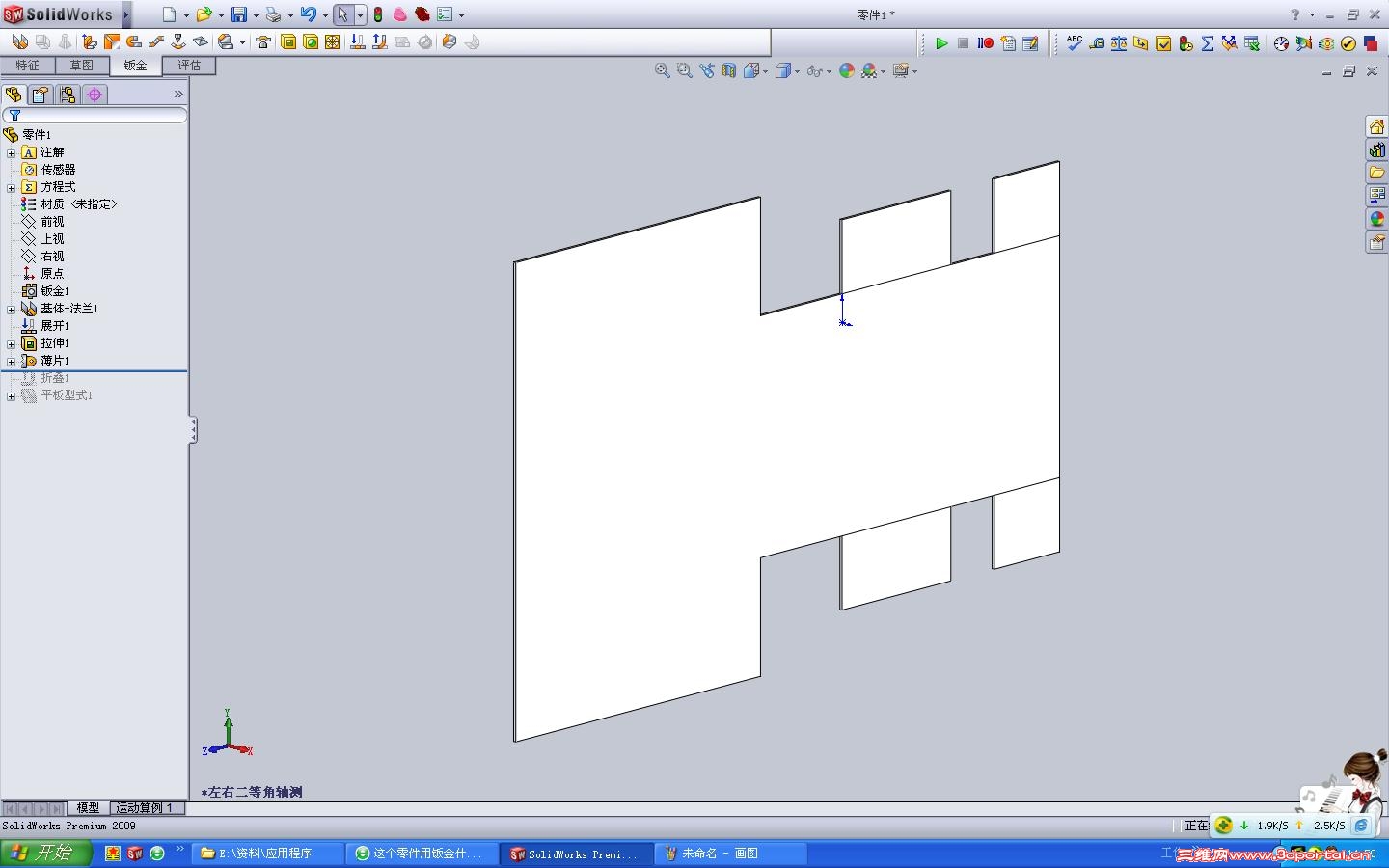Select the 展开1 feature in the tree
Image resolution: width=1389 pixels, height=868 pixels.
pos(46,326)
